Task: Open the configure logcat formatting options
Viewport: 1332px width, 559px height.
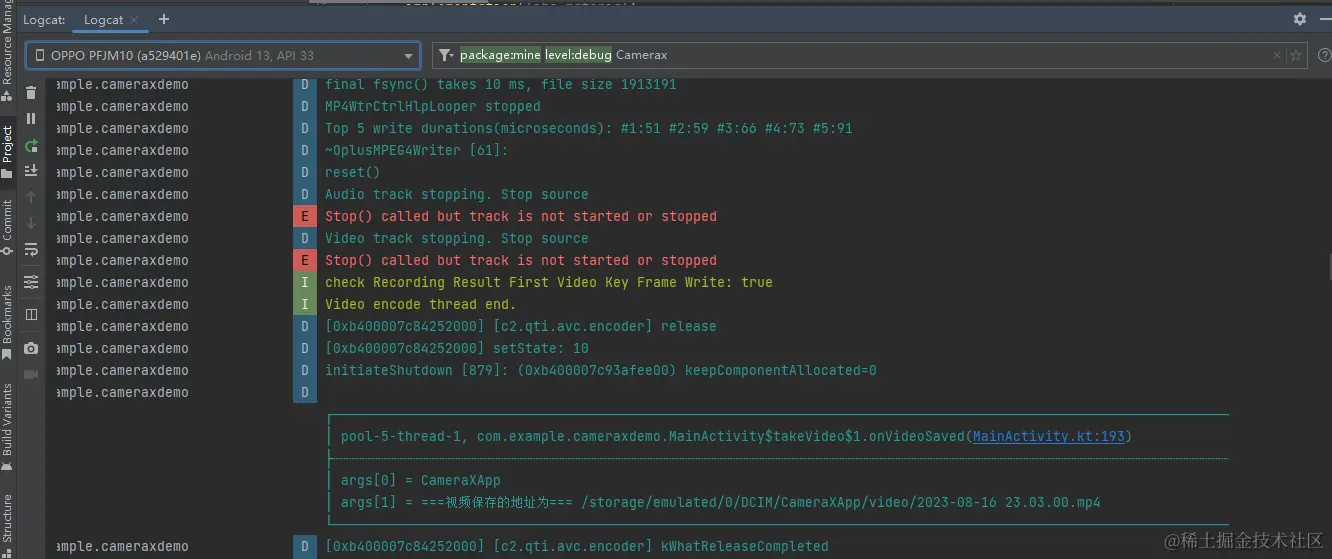Action: click(31, 282)
